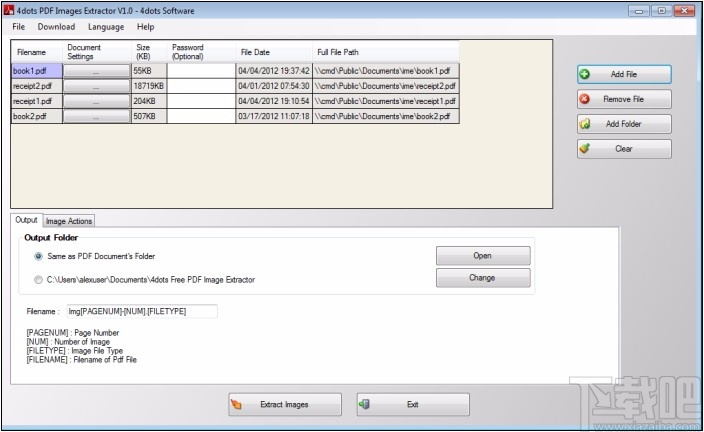This screenshot has height=432, width=704.
Task: Click the Password (Optional) column header
Action: 201,52
